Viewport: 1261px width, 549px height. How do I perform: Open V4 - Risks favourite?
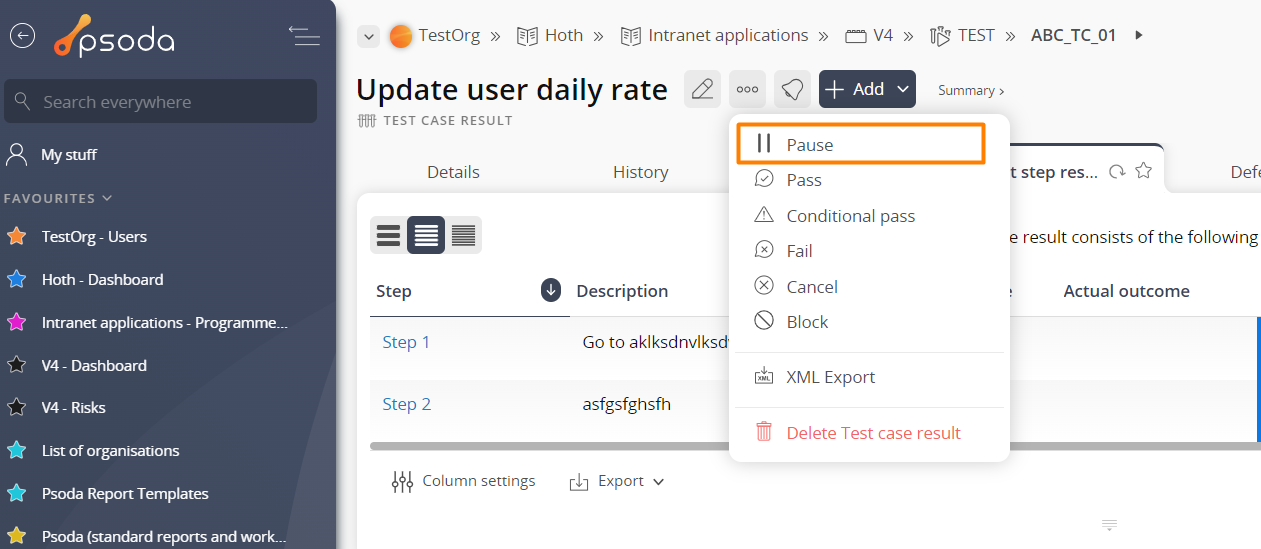click(x=73, y=408)
